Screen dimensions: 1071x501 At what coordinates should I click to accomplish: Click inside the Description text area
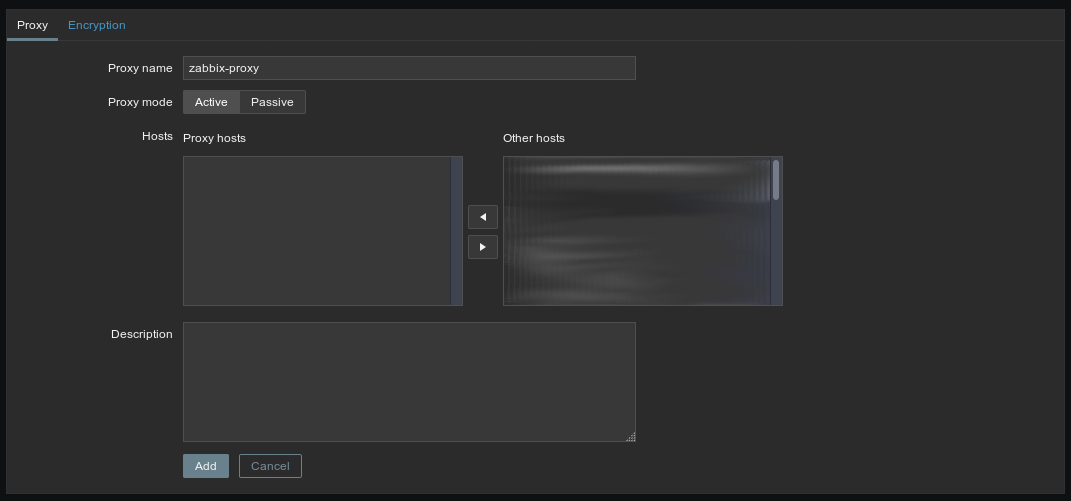coord(409,381)
